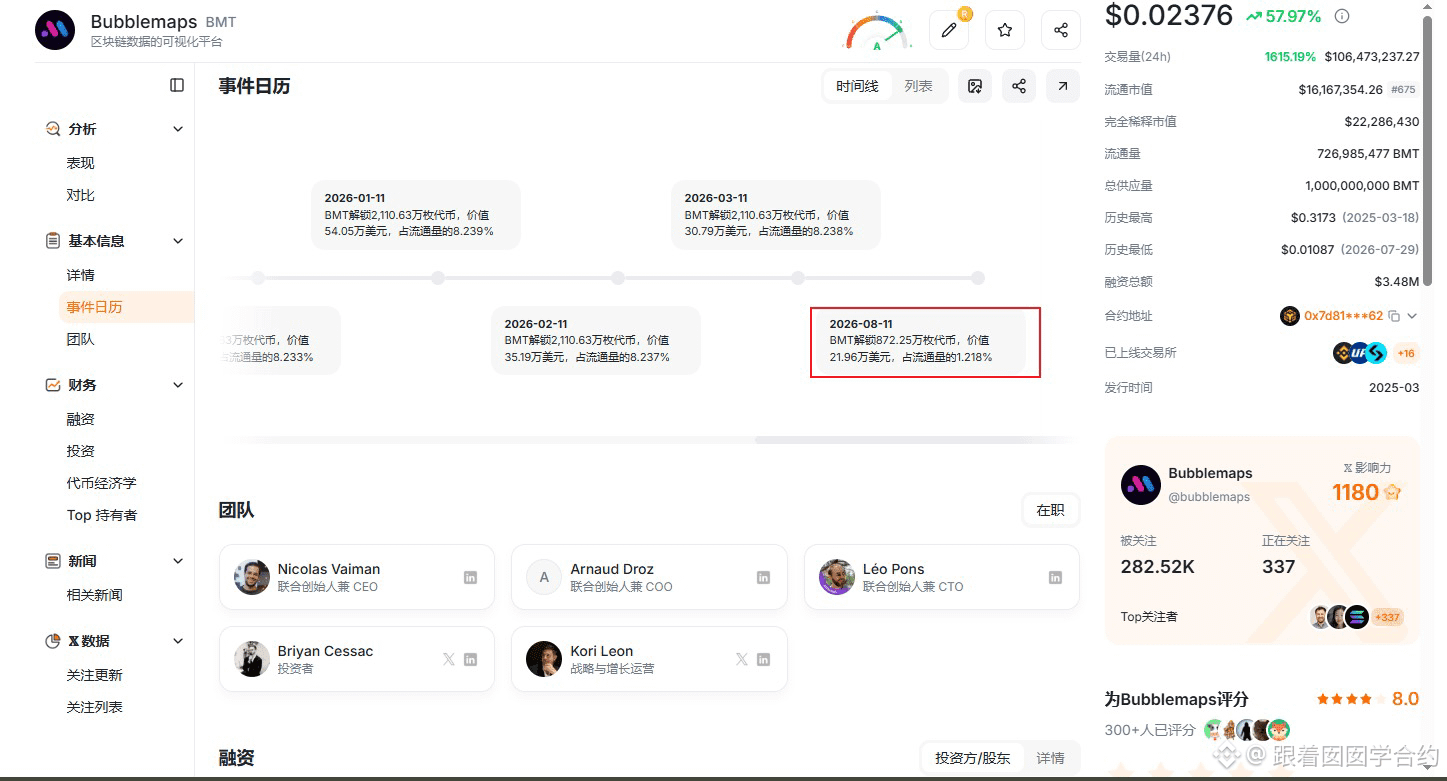
Task: Open 关注列表 in the sidebar
Action: 95,707
